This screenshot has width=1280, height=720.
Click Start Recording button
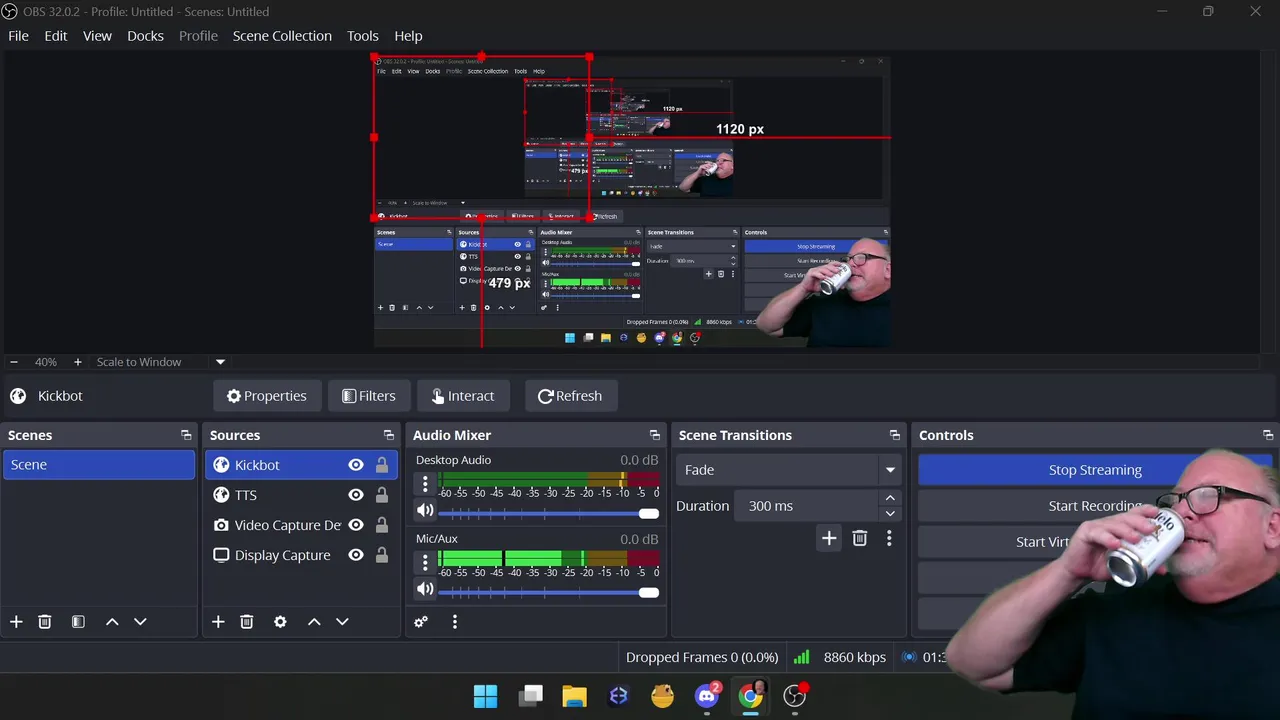(x=1095, y=506)
